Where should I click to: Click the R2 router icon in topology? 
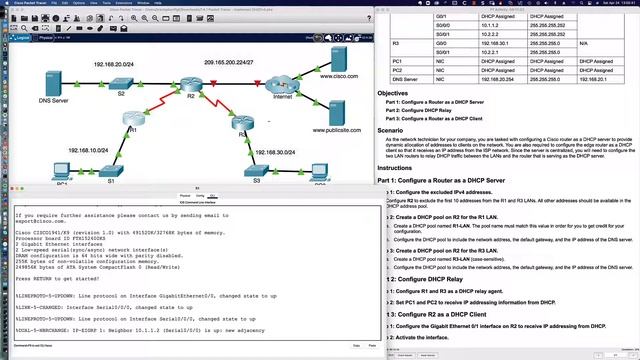[x=191, y=84]
